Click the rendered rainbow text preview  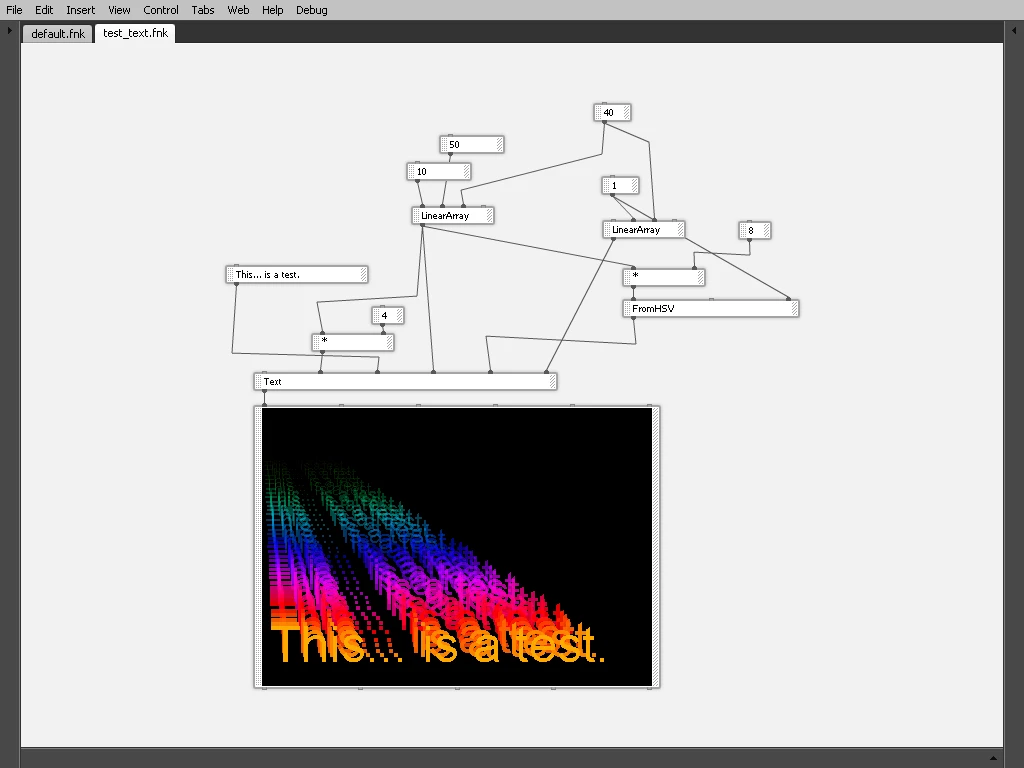coord(457,547)
